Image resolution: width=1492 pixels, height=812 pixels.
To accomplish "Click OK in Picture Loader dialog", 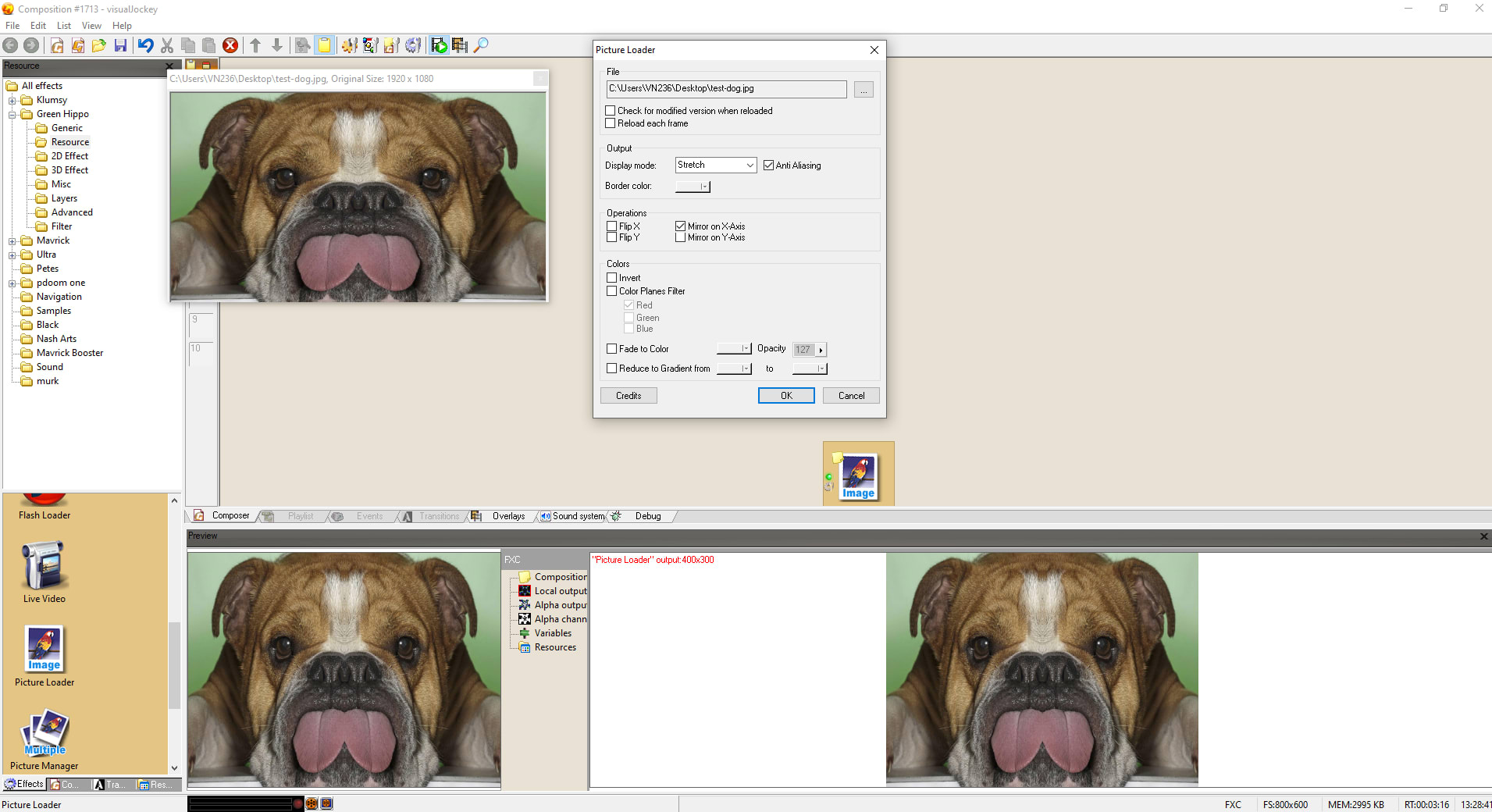I will pyautogui.click(x=786, y=396).
